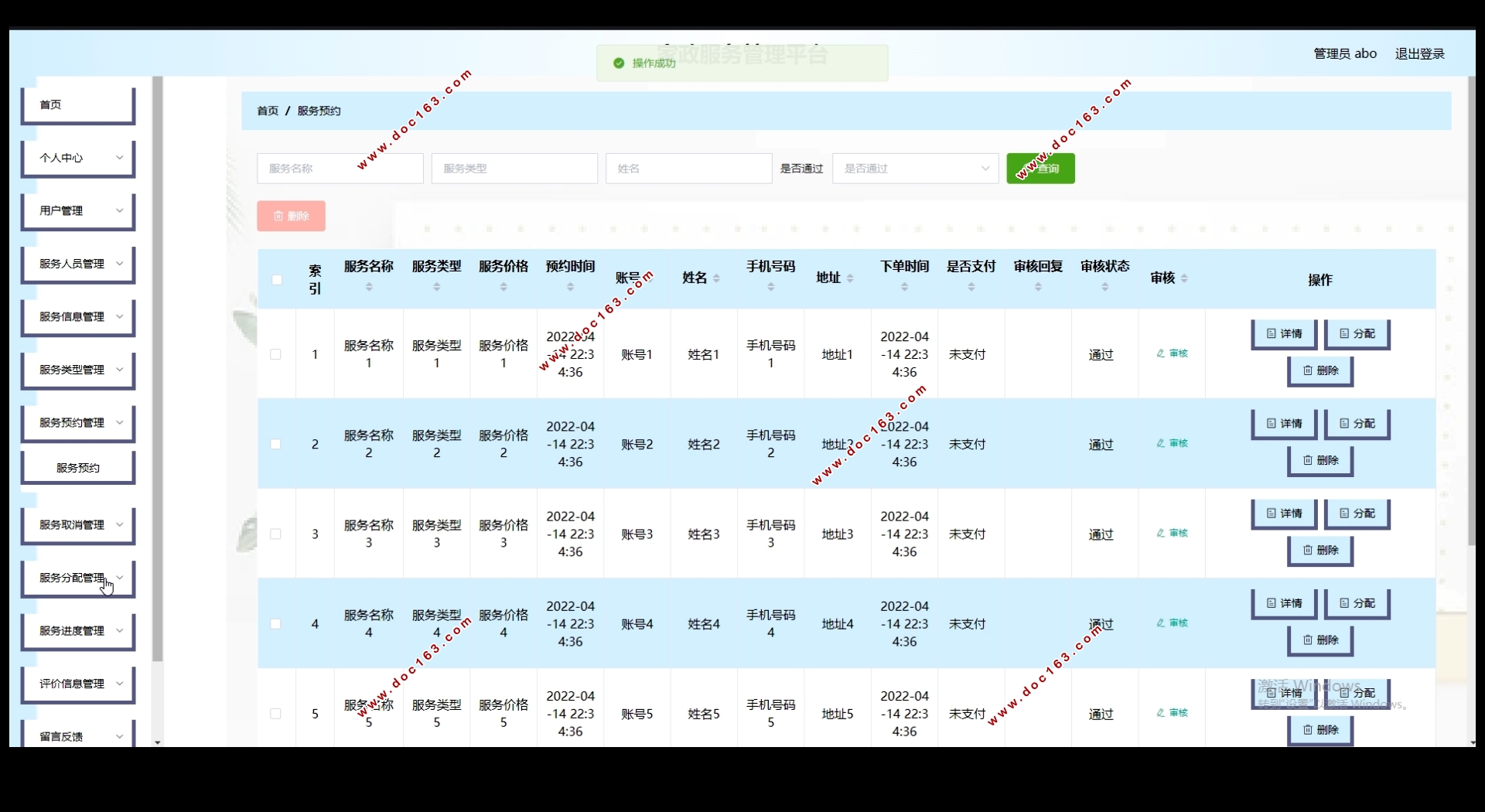Select the checkbox for row 3
Viewport: 1485px width, 812px height.
tap(275, 534)
